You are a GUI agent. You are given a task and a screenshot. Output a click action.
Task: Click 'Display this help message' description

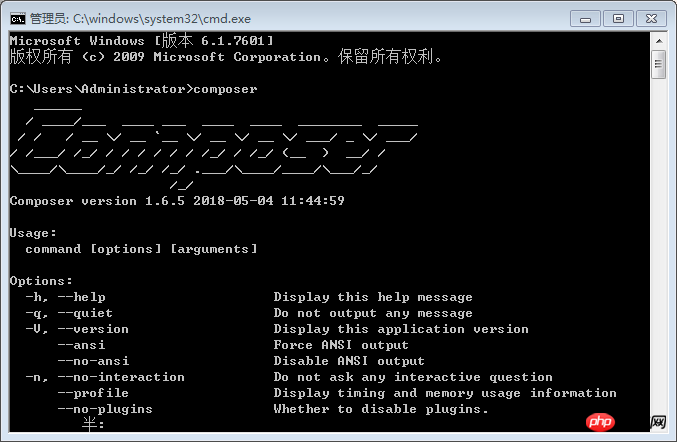pyautogui.click(x=373, y=297)
